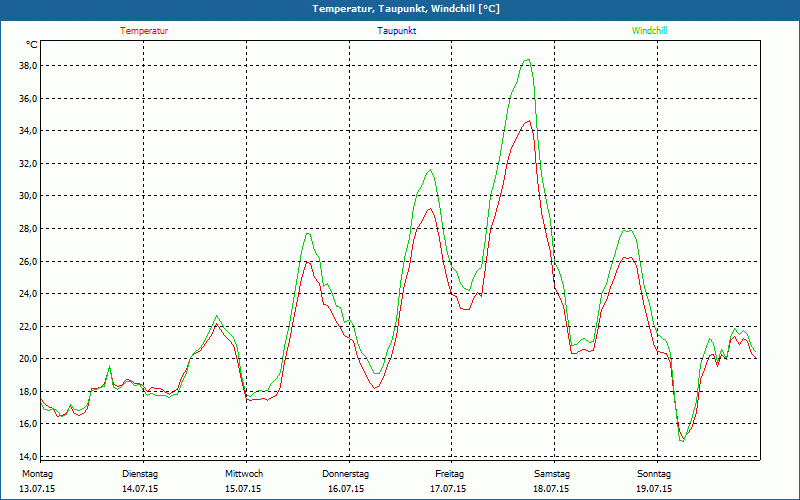The image size is (800, 500).
Task: Click the green Windchill peak above 38 on Freitag
Action: [x=528, y=60]
